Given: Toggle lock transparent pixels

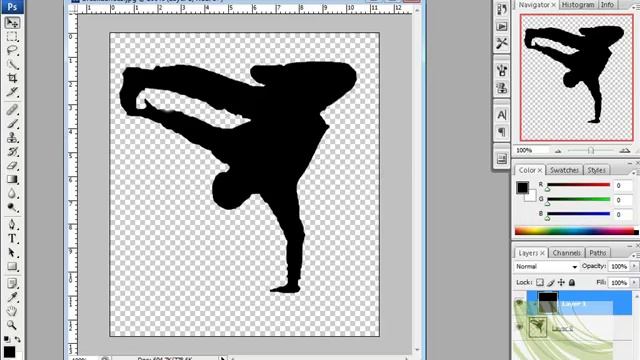Looking at the screenshot, I should (x=540, y=282).
